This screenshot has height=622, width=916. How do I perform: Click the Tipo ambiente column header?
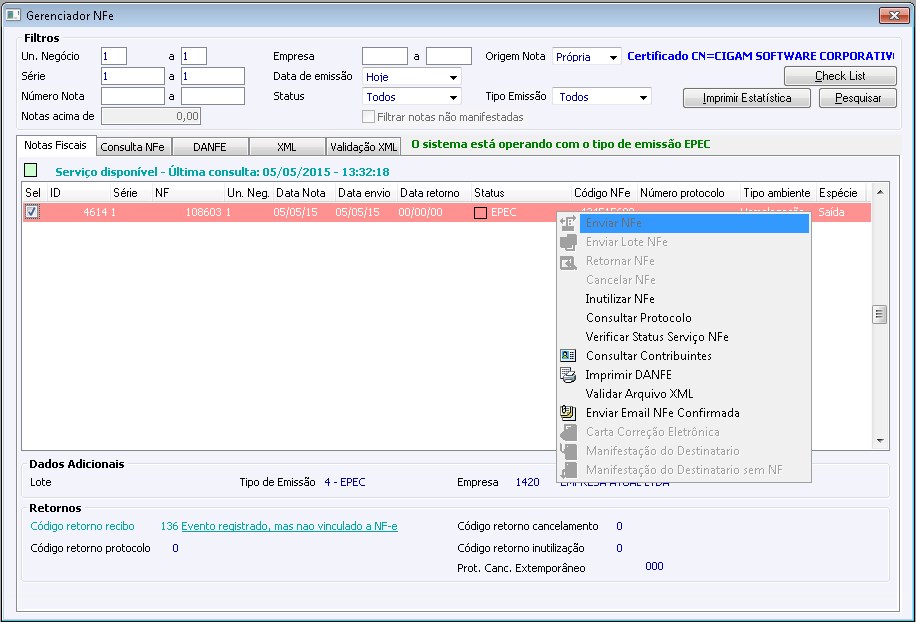point(778,193)
